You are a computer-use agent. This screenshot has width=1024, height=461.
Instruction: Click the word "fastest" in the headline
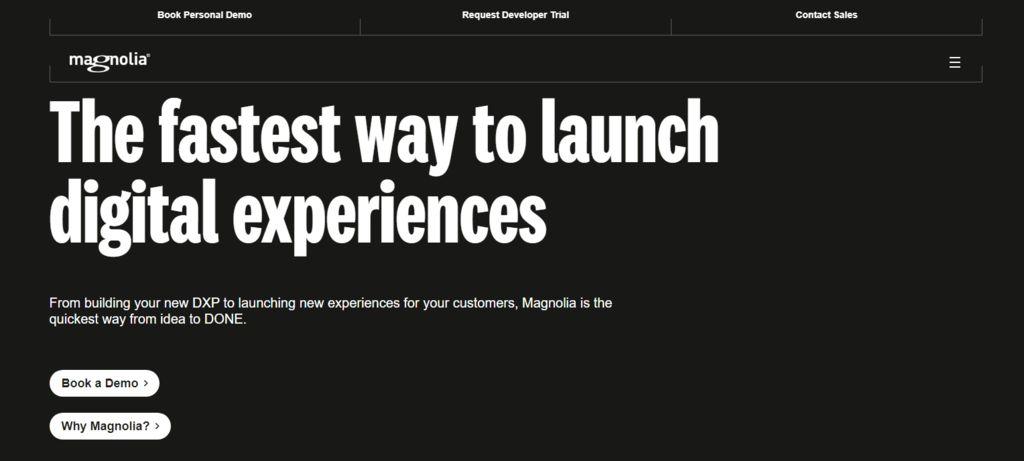click(249, 133)
